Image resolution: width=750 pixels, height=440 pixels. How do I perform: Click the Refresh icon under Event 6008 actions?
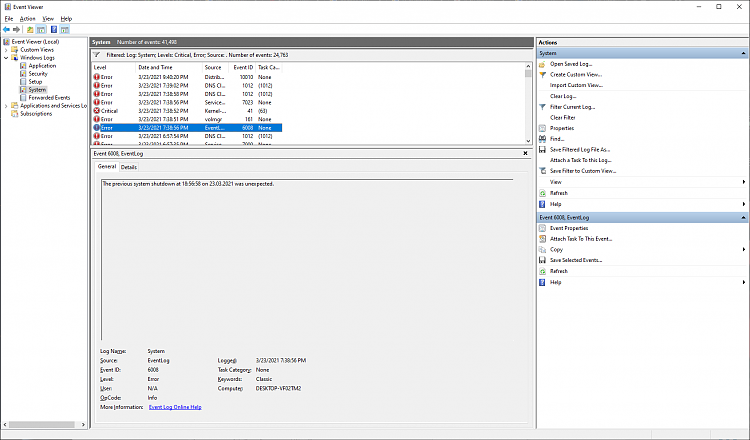[542, 271]
